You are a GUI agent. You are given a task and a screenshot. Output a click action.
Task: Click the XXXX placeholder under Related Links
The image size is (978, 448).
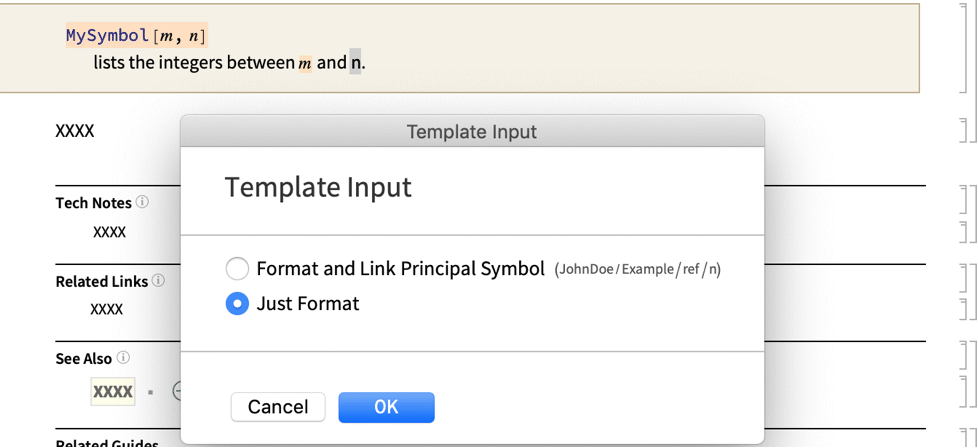click(107, 310)
